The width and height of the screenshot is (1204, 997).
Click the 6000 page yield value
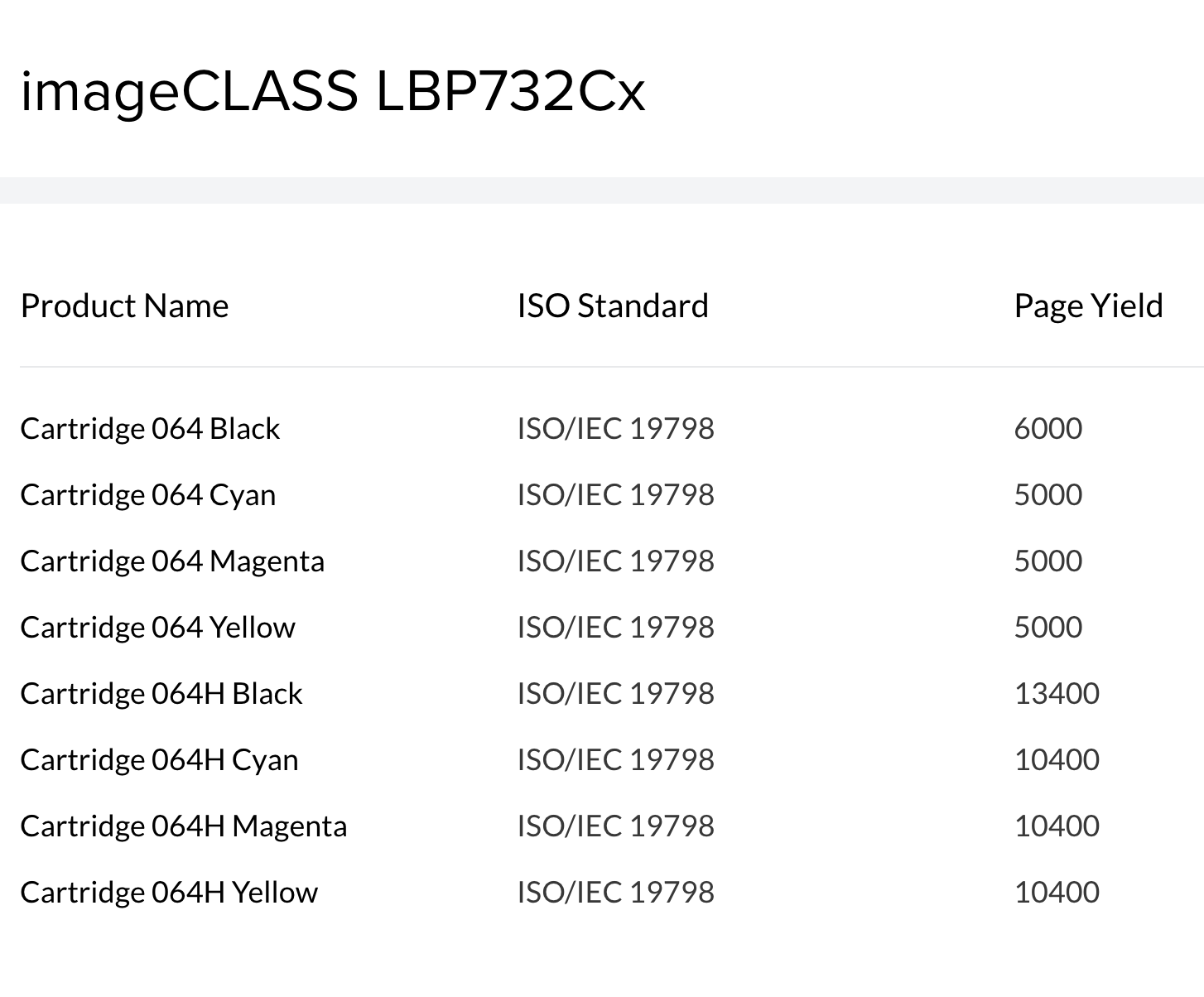[x=1048, y=428]
